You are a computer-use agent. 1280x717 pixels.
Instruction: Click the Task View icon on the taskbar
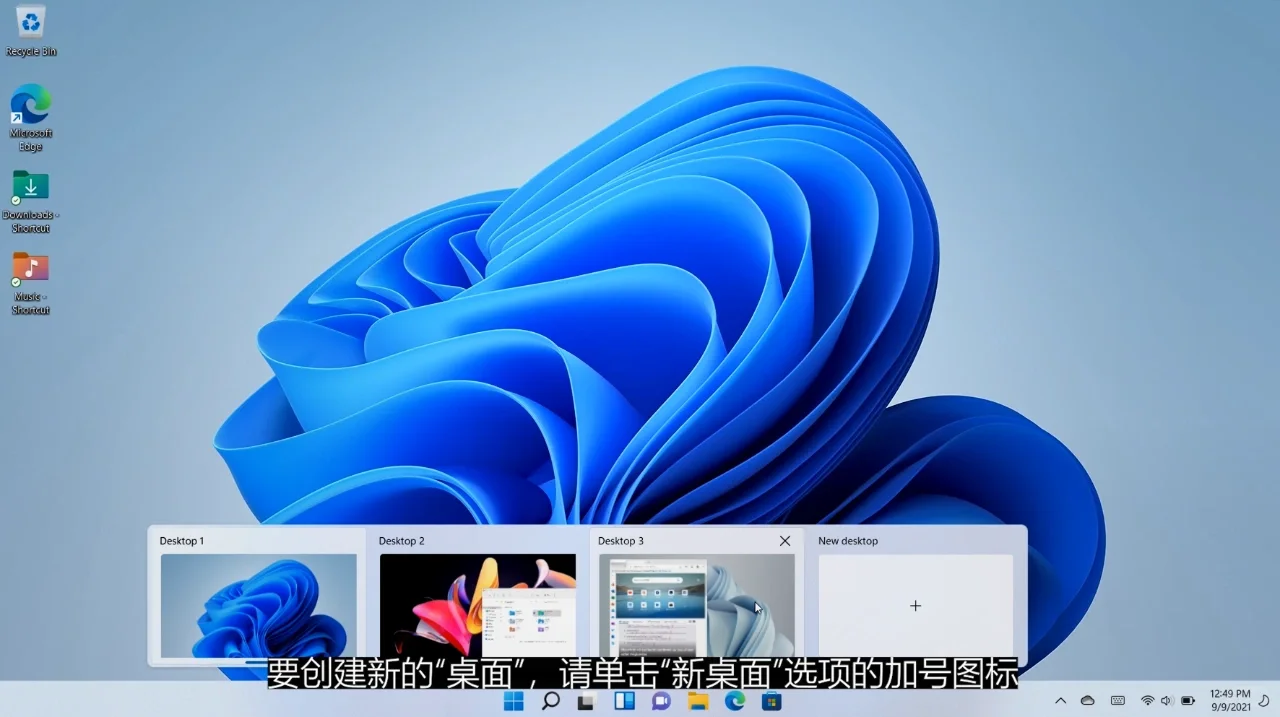click(x=585, y=701)
